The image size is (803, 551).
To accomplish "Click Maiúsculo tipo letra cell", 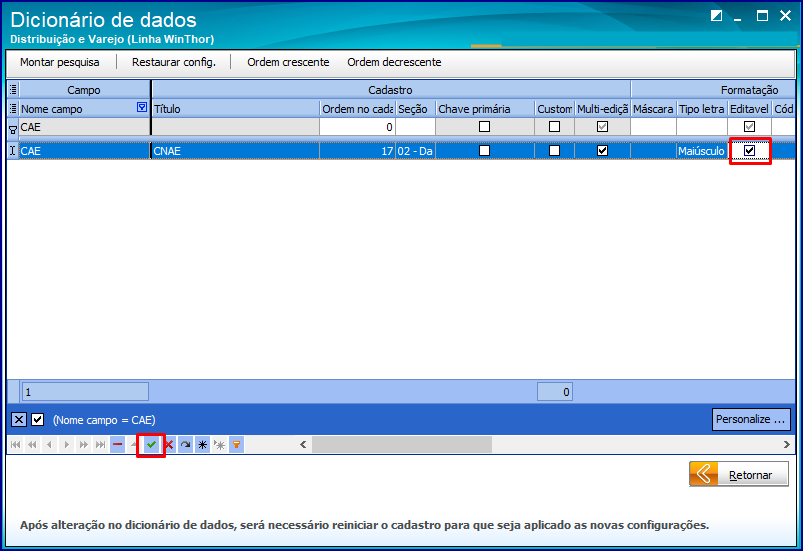I will pyautogui.click(x=702, y=151).
